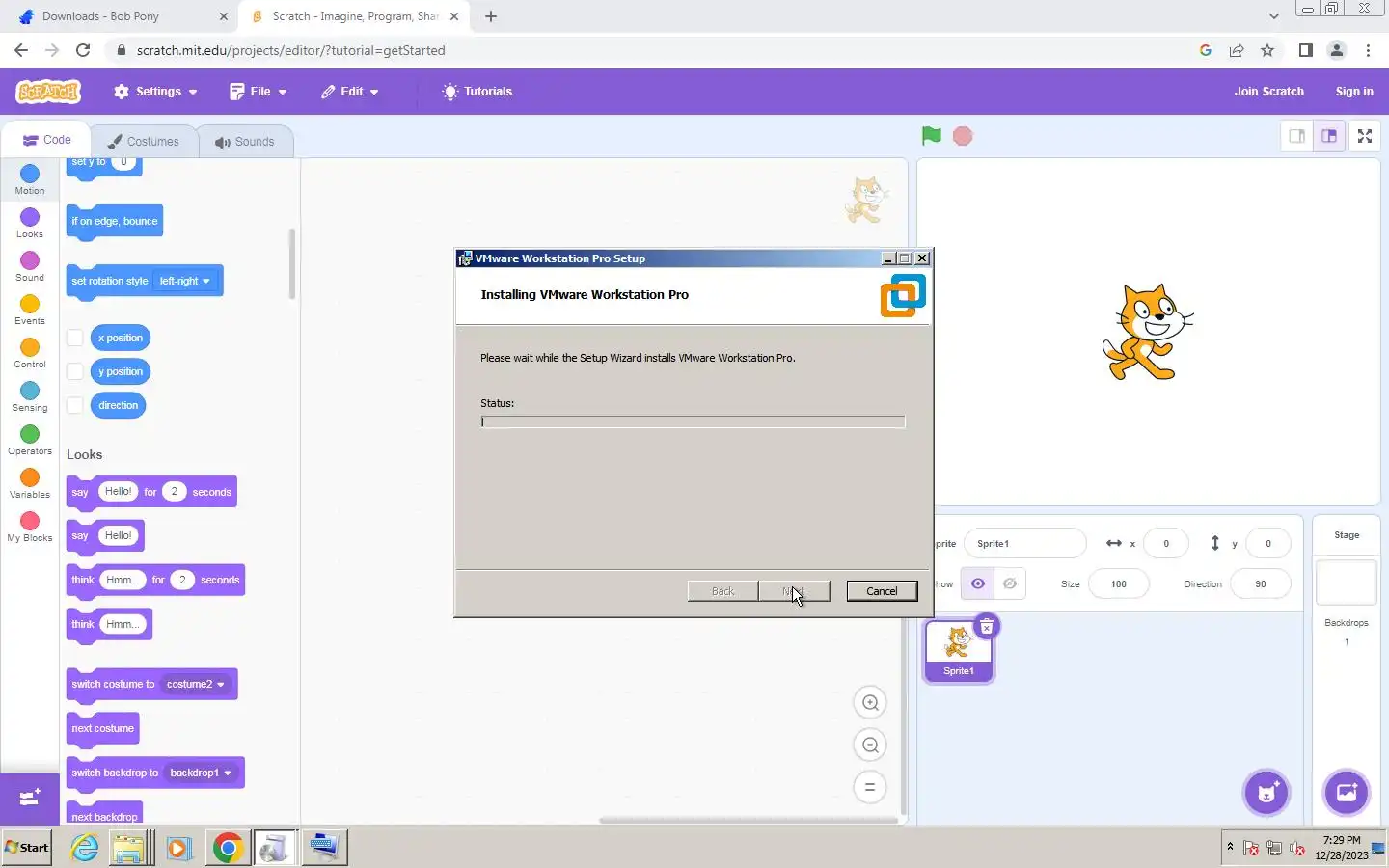Image resolution: width=1389 pixels, height=868 pixels.
Task: Zoom out the code workspace
Action: point(870,745)
